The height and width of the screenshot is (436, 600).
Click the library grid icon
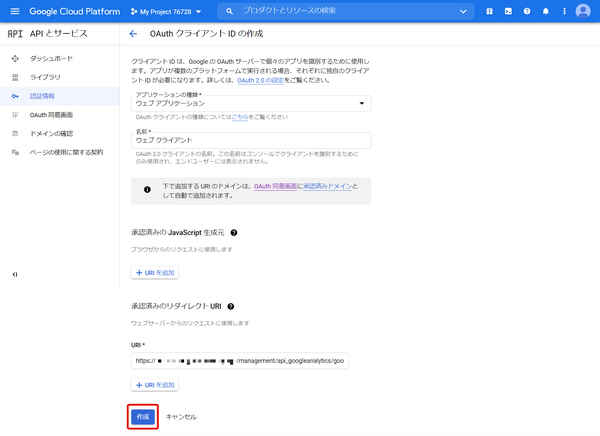coord(15,77)
